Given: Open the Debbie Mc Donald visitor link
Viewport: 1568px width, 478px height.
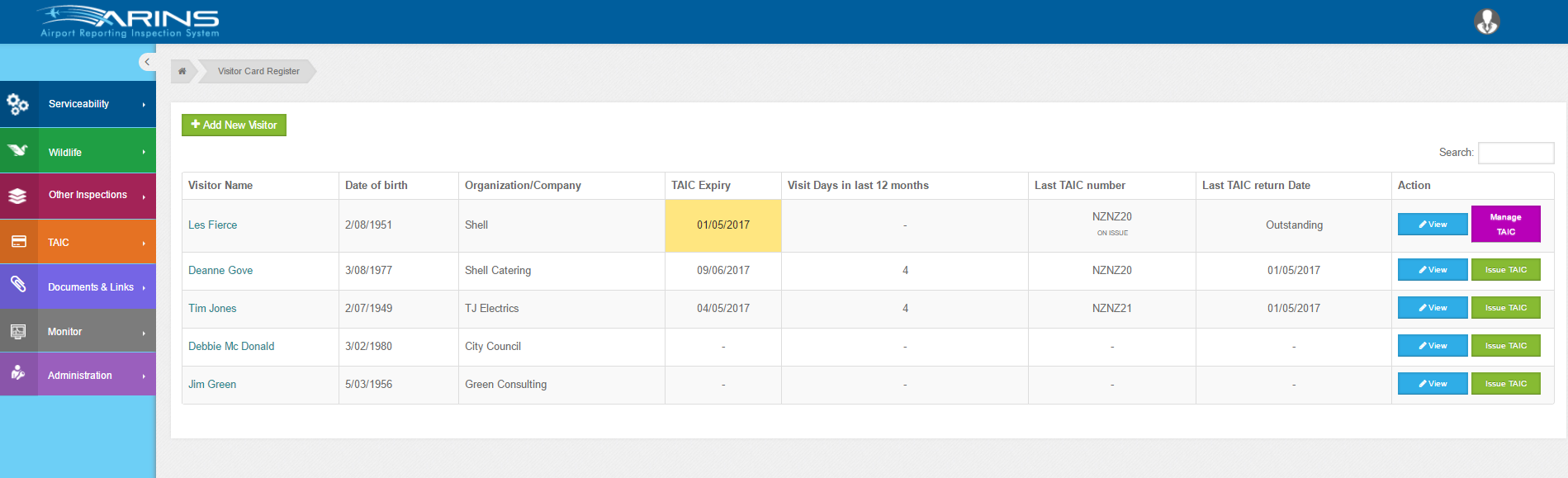Looking at the screenshot, I should (x=231, y=346).
